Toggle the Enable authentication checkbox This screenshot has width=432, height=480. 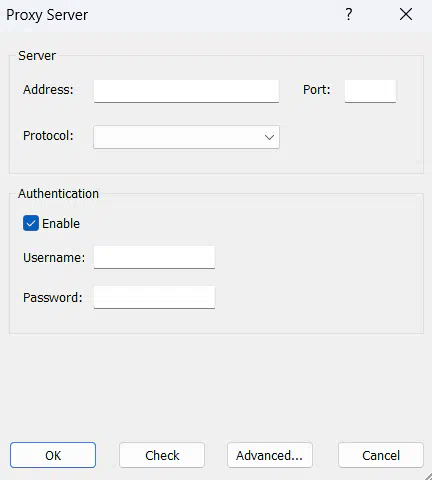(x=31, y=223)
